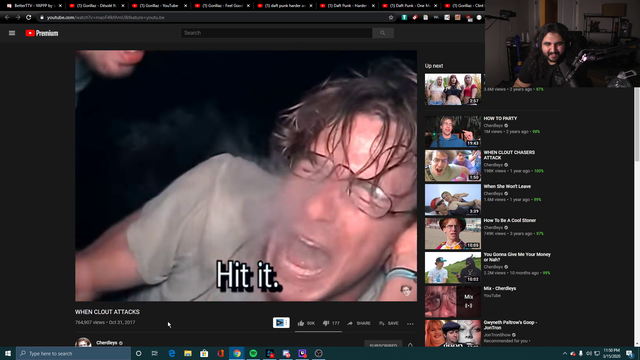The height and width of the screenshot is (360, 640).
Task: Open the Twitch icon on the taskbar
Action: click(302, 353)
